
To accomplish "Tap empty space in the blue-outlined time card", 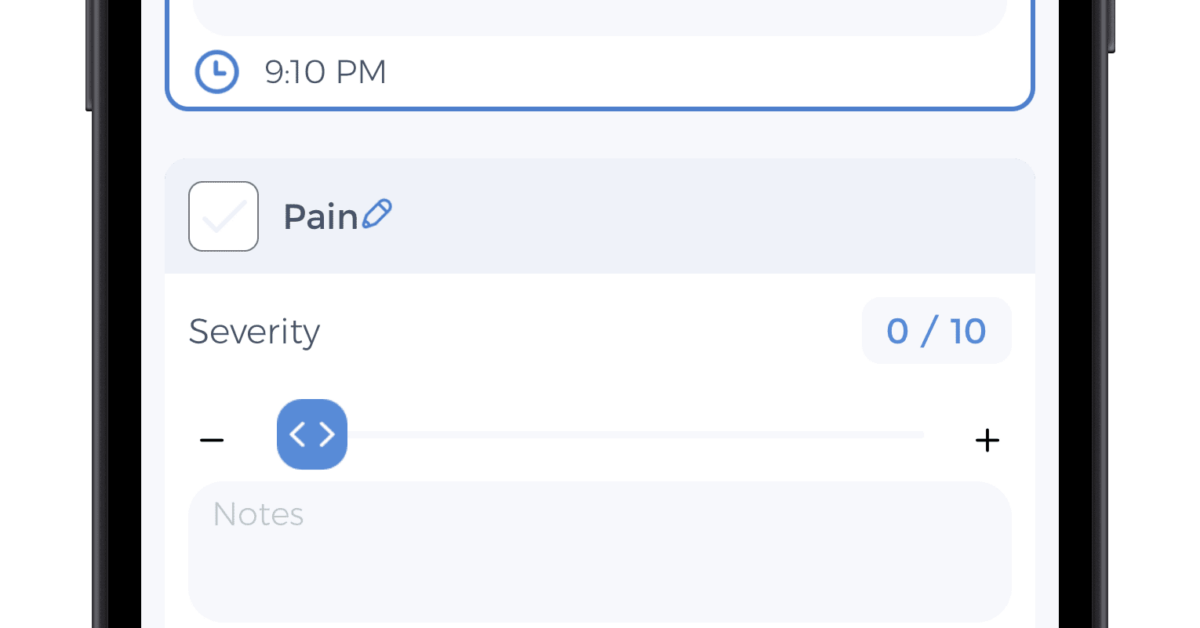I will click(x=700, y=74).
